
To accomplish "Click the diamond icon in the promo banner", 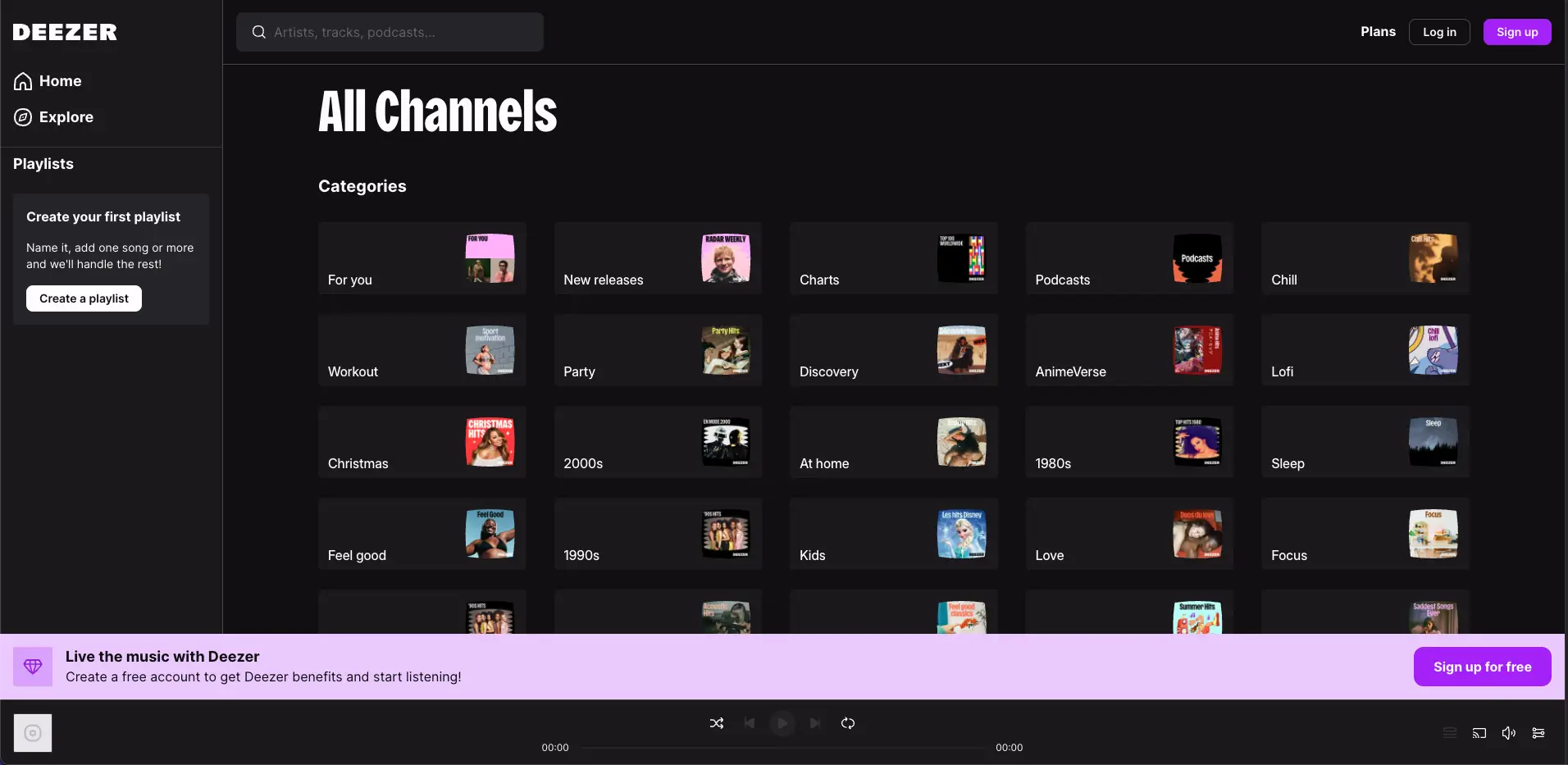I will [x=33, y=667].
